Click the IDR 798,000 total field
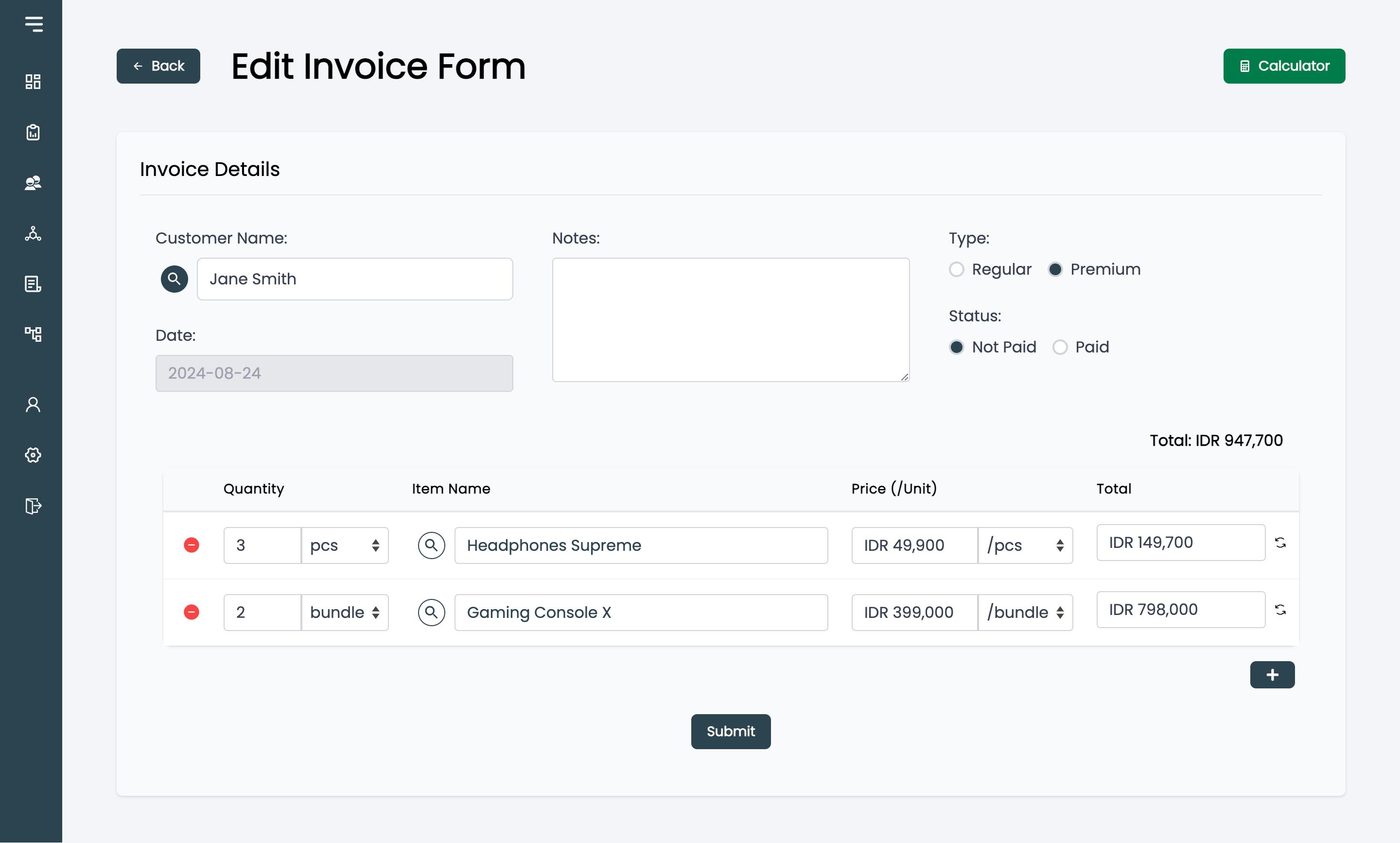The image size is (1400, 843). click(x=1181, y=610)
